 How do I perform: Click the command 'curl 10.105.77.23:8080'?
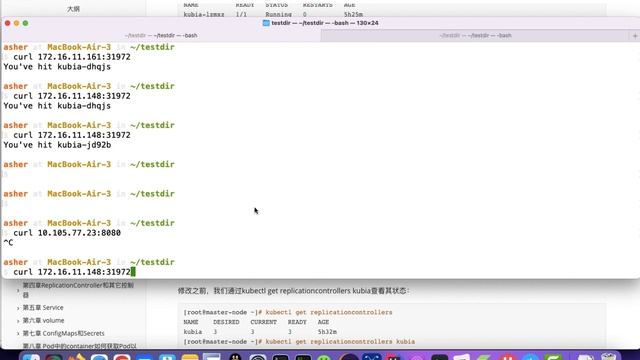(67, 233)
